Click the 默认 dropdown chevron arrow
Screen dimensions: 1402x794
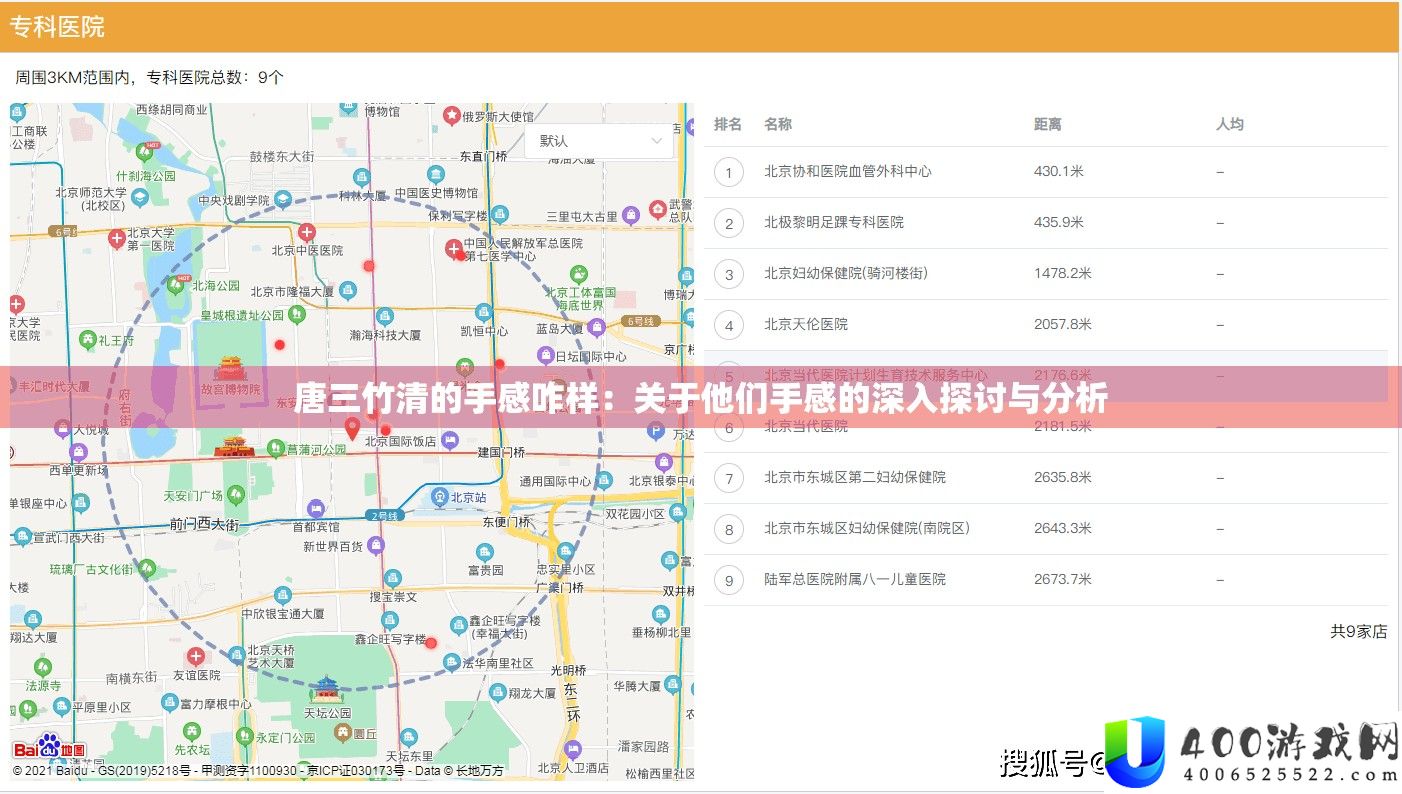click(657, 141)
